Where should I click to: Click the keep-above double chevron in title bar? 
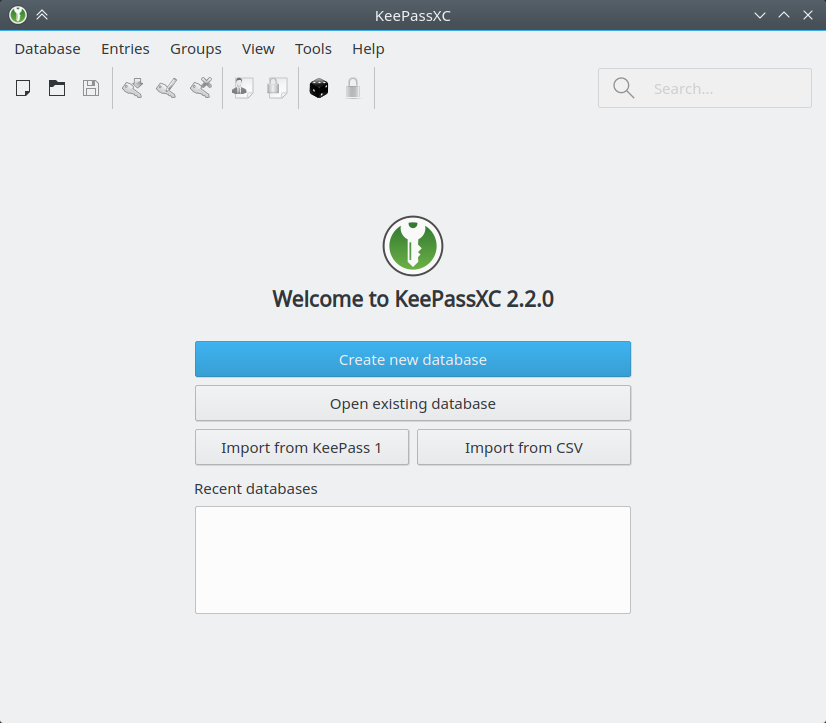coord(42,15)
